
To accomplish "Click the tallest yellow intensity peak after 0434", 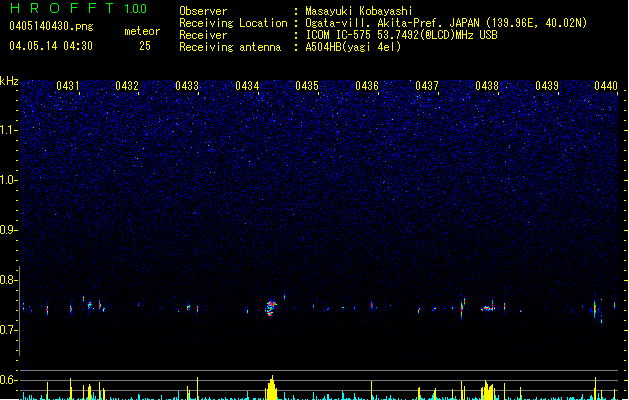I will tap(272, 388).
